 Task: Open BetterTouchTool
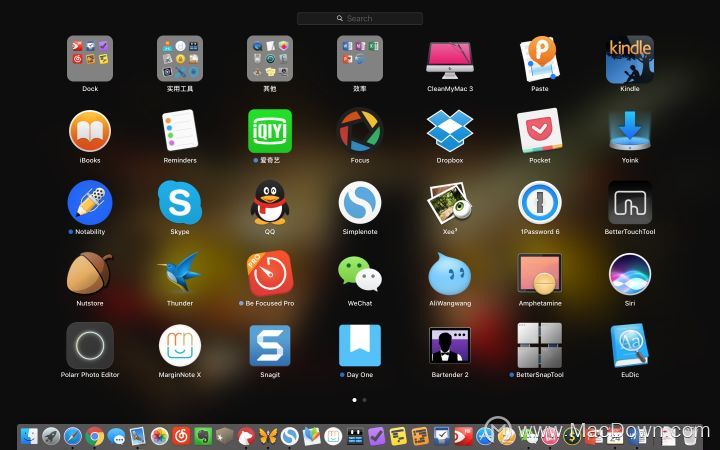click(x=630, y=202)
